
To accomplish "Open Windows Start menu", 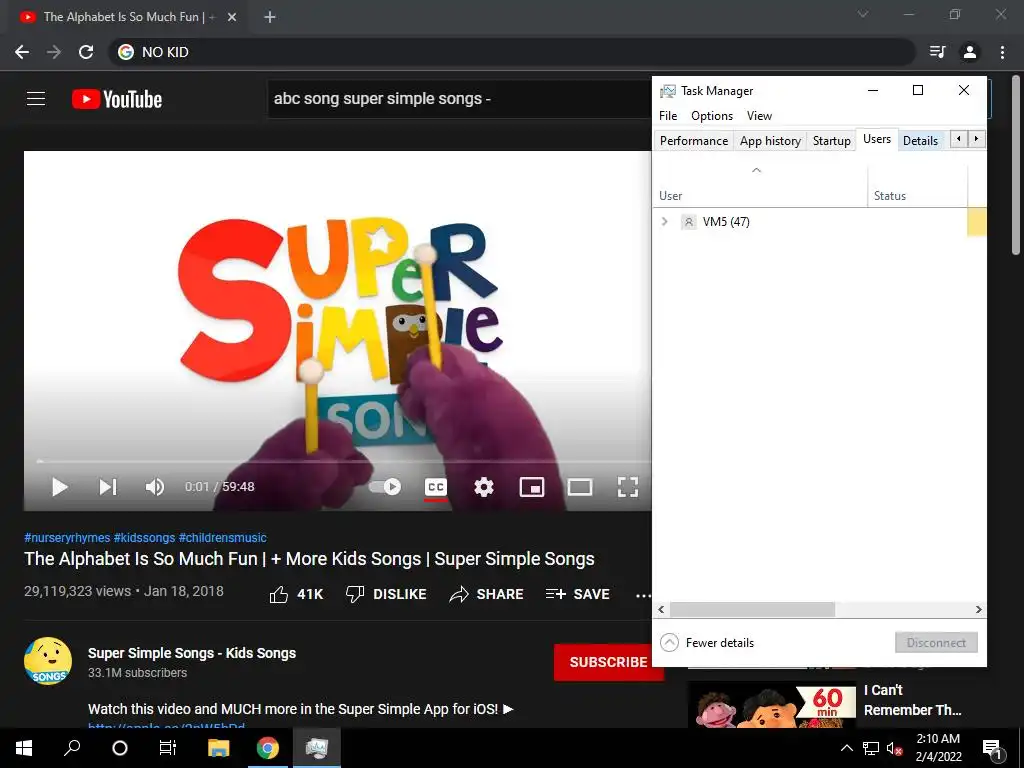I will click(24, 748).
